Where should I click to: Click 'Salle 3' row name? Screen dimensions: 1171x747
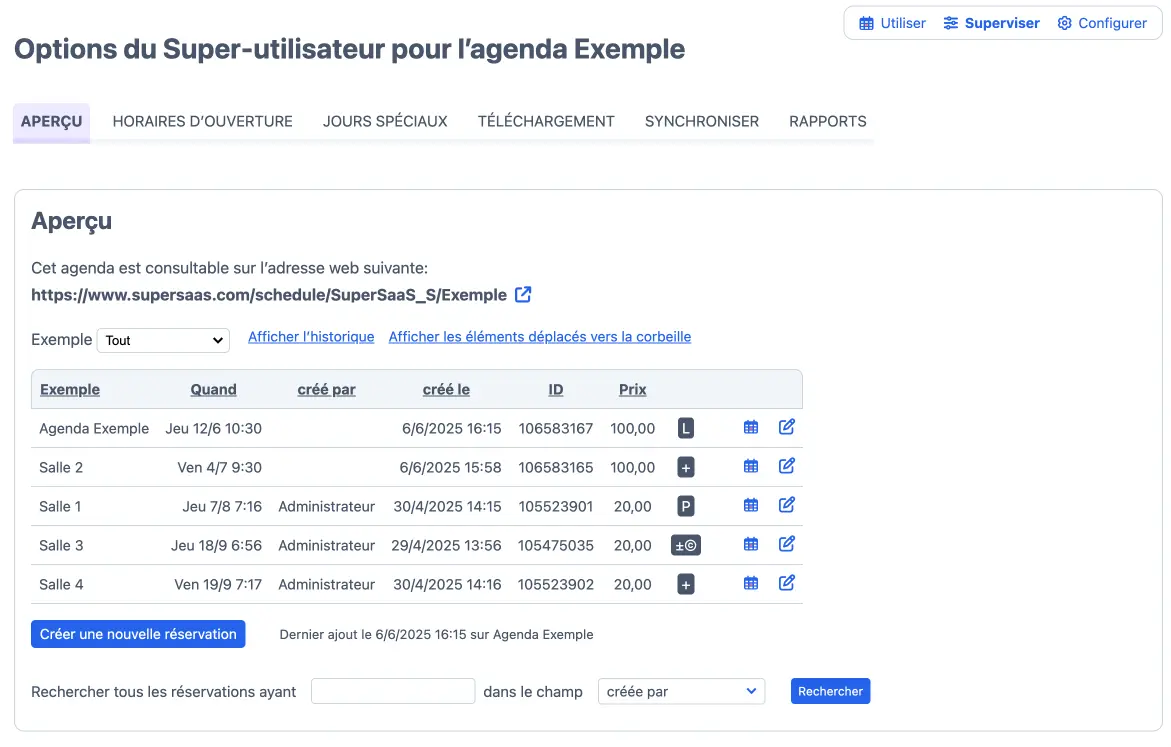(61, 545)
